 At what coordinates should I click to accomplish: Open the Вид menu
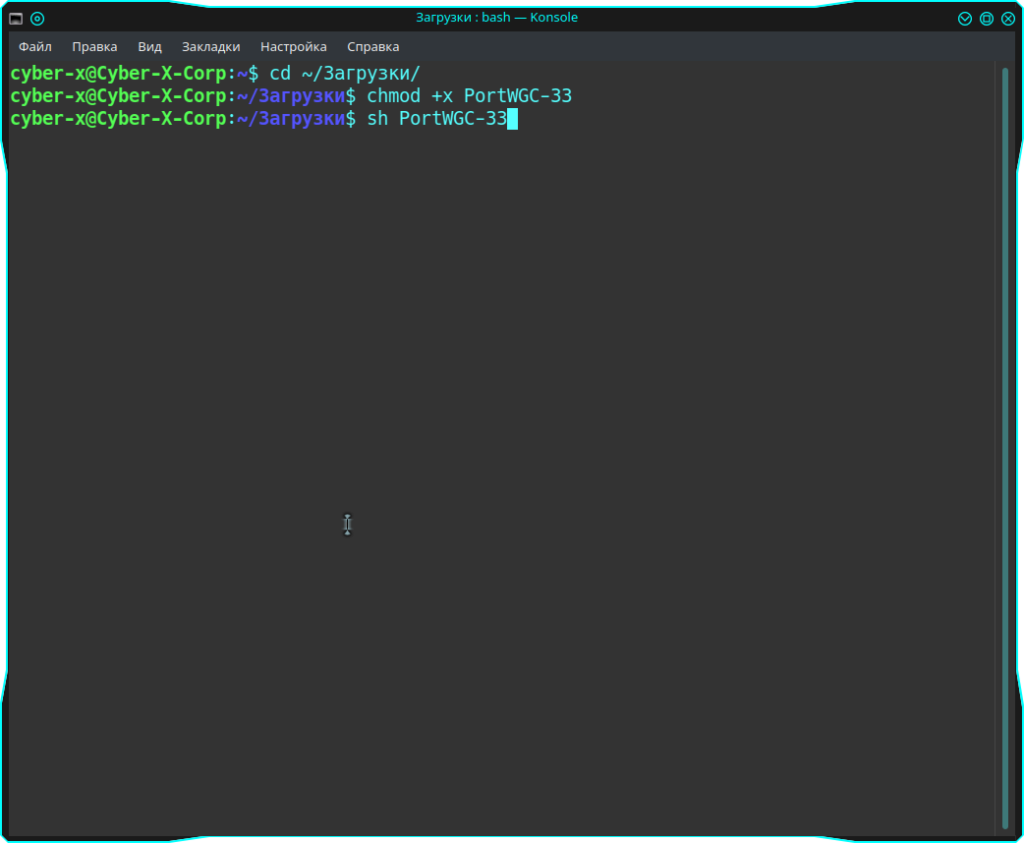[150, 47]
